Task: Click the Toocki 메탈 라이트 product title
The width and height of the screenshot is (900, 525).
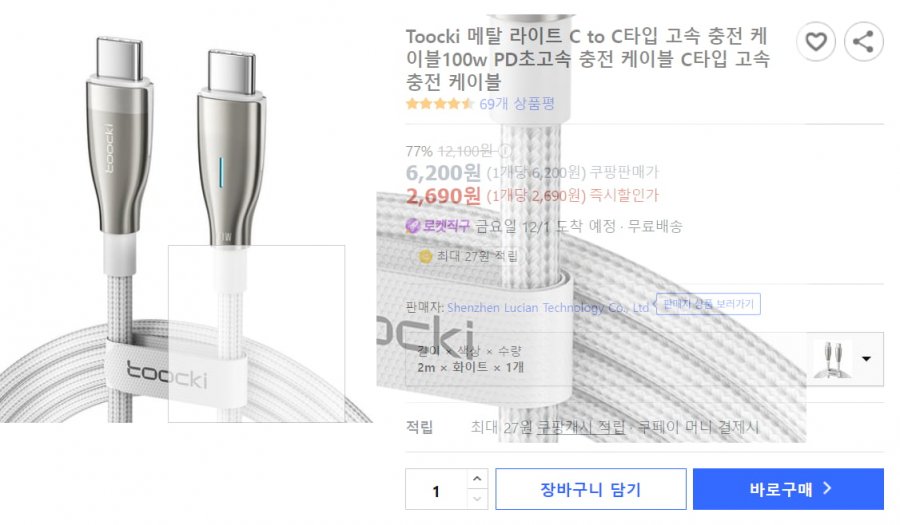Action: point(588,59)
